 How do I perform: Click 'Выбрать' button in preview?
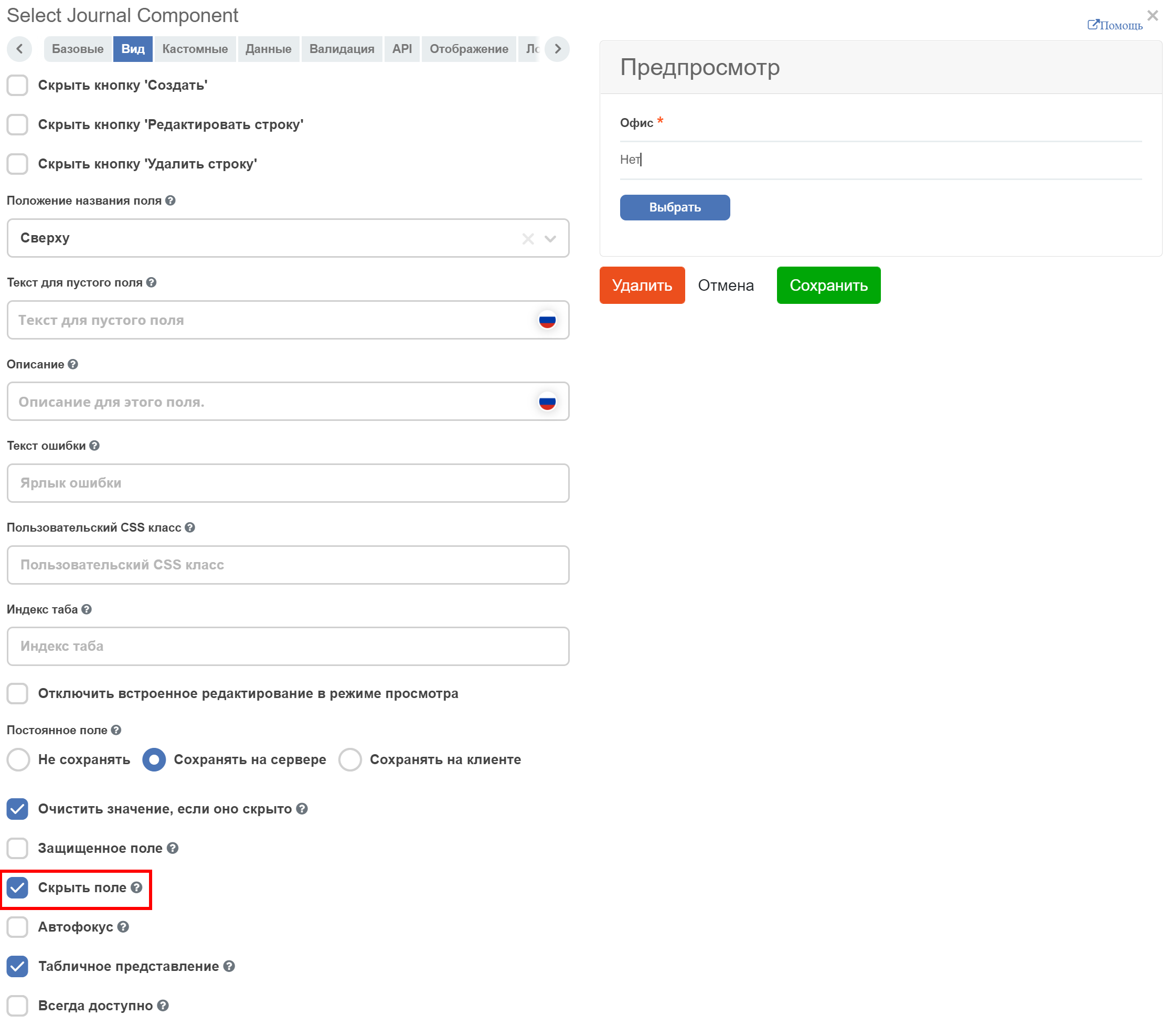[675, 207]
